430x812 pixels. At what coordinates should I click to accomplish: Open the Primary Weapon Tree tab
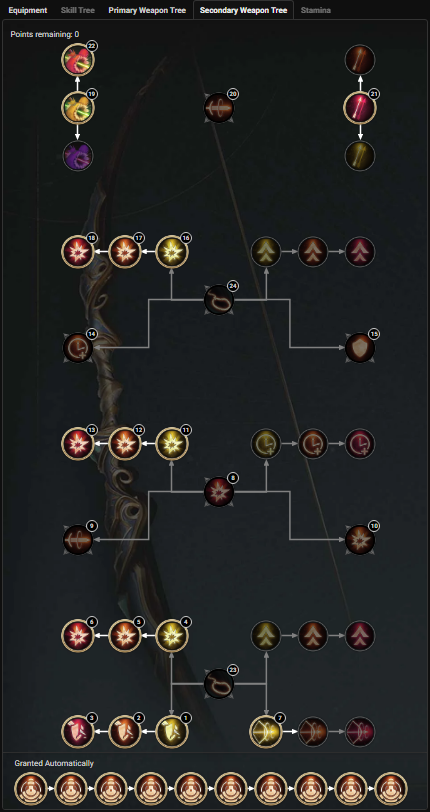147,10
